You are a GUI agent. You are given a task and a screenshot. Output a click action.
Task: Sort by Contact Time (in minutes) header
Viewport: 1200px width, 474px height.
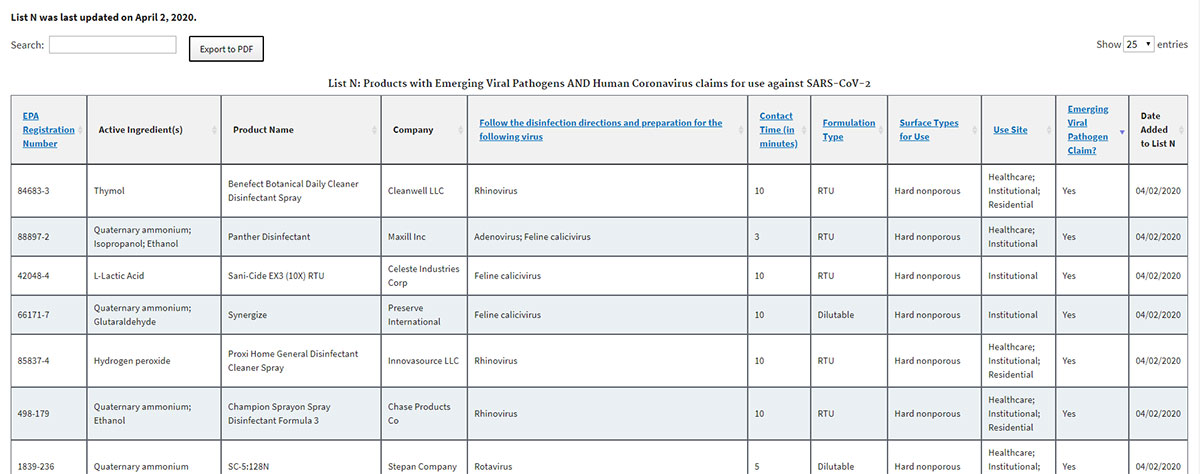coord(777,130)
